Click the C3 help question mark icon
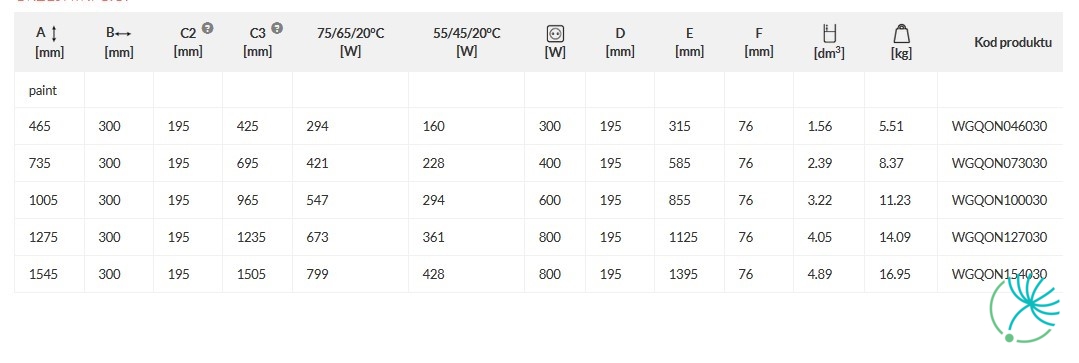Viewport: 1079px width, 363px height. (277, 28)
